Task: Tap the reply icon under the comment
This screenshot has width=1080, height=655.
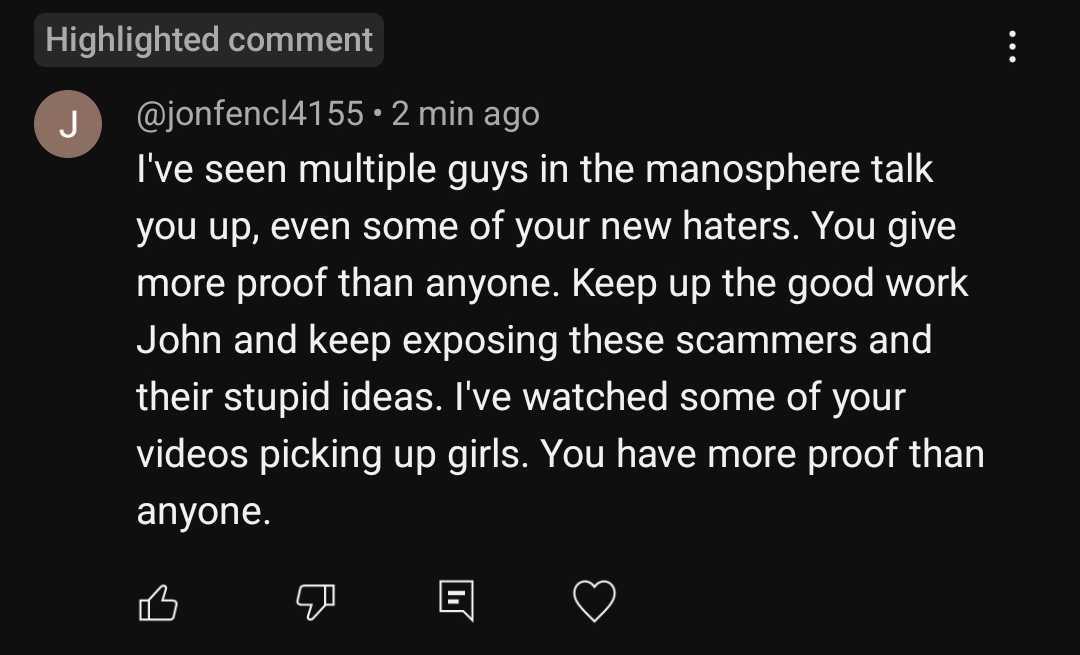Action: 456,600
